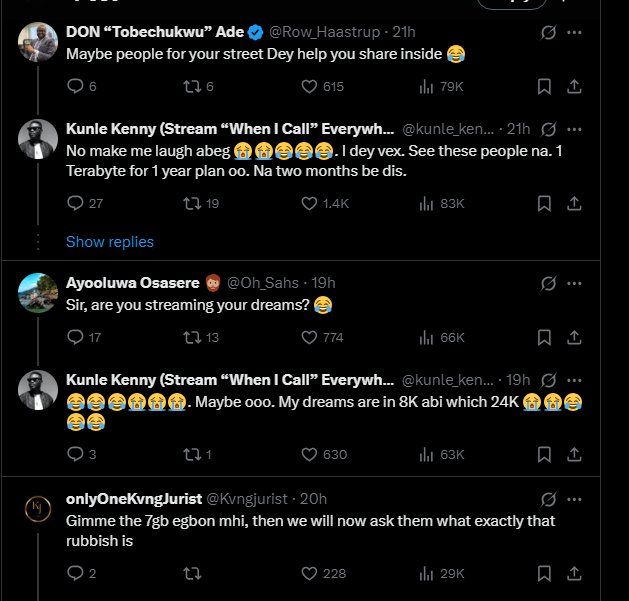The image size is (629, 601).
Task: Click Show replies link
Action: tap(110, 242)
